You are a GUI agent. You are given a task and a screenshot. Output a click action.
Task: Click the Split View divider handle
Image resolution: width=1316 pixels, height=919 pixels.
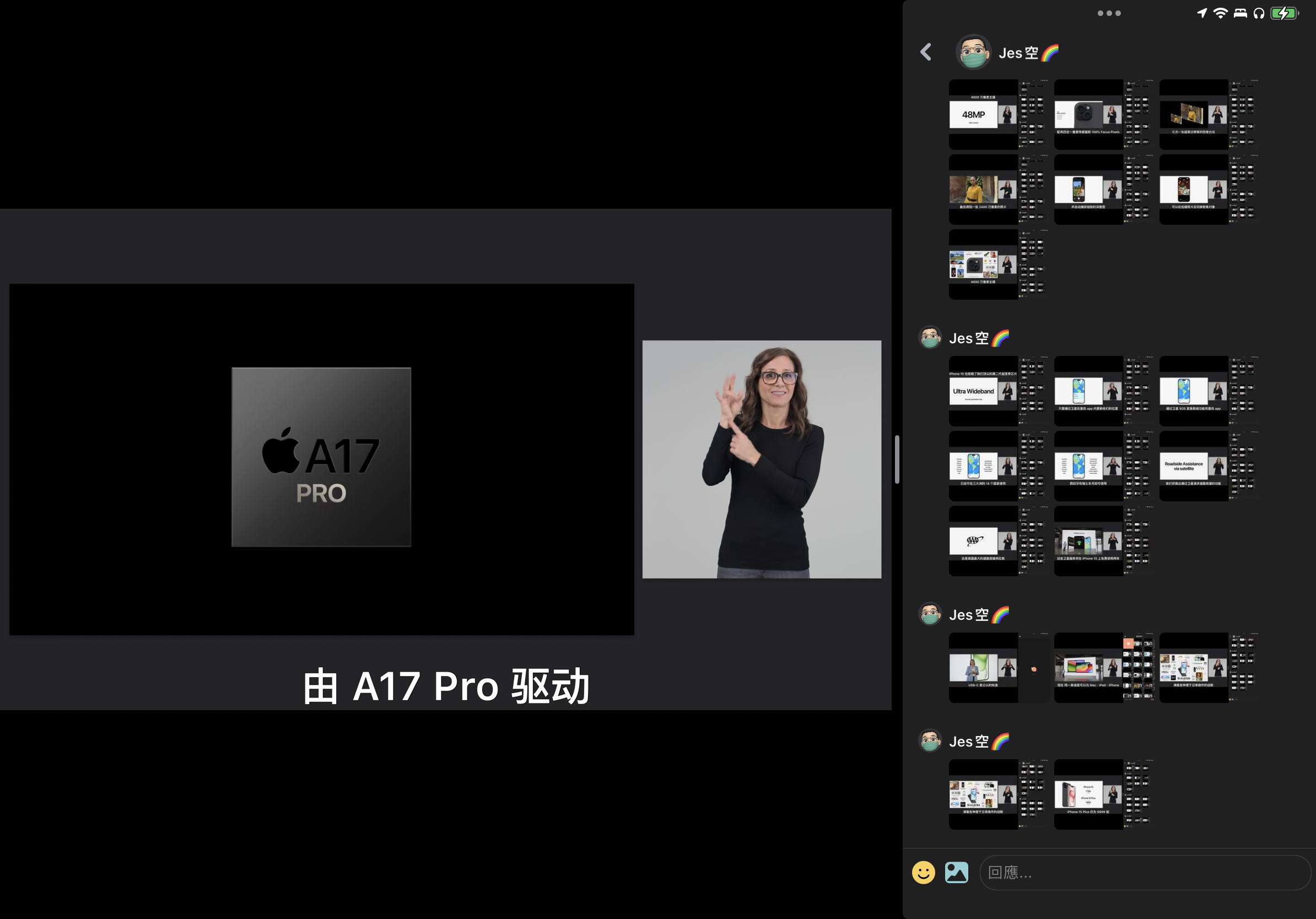pyautogui.click(x=897, y=459)
